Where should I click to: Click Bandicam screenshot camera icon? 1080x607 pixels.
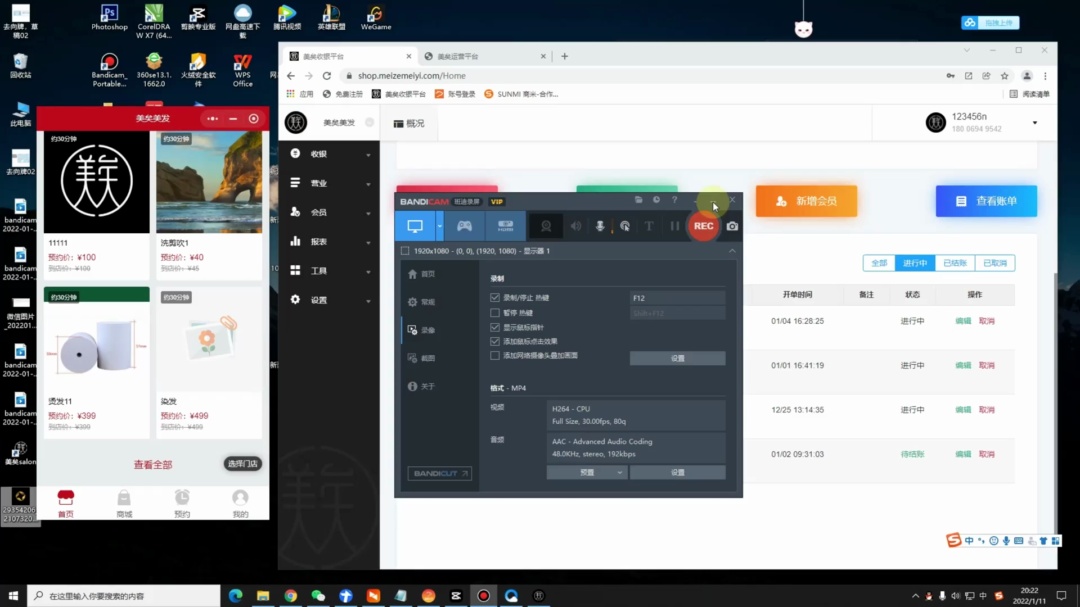(732, 226)
